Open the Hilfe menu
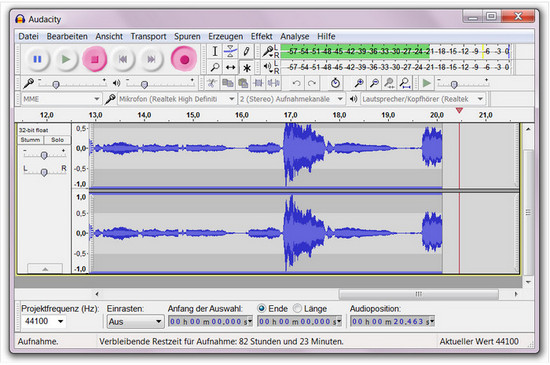This screenshot has width=550, height=365. pos(326,36)
